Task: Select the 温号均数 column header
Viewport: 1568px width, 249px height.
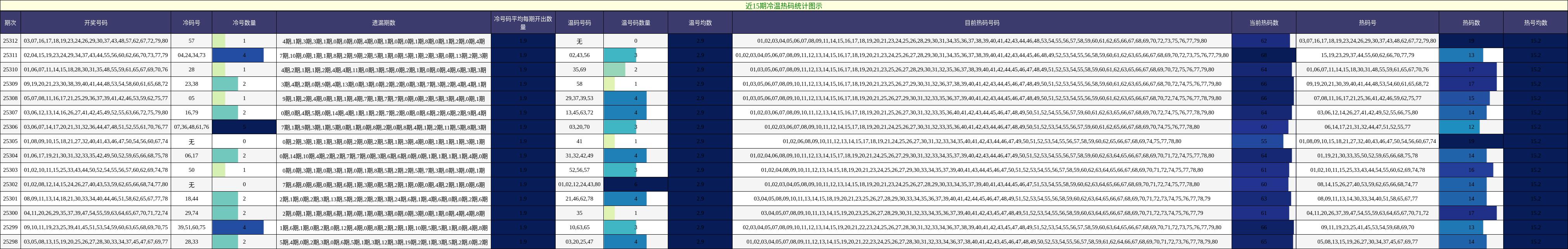Action: point(700,22)
